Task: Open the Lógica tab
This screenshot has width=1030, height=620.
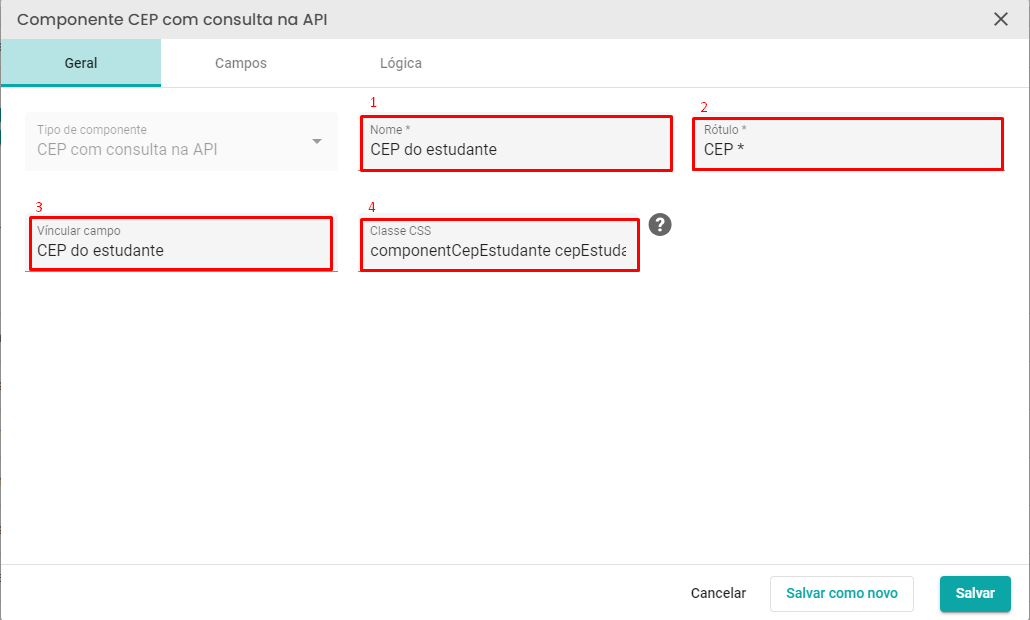Action: [x=401, y=63]
